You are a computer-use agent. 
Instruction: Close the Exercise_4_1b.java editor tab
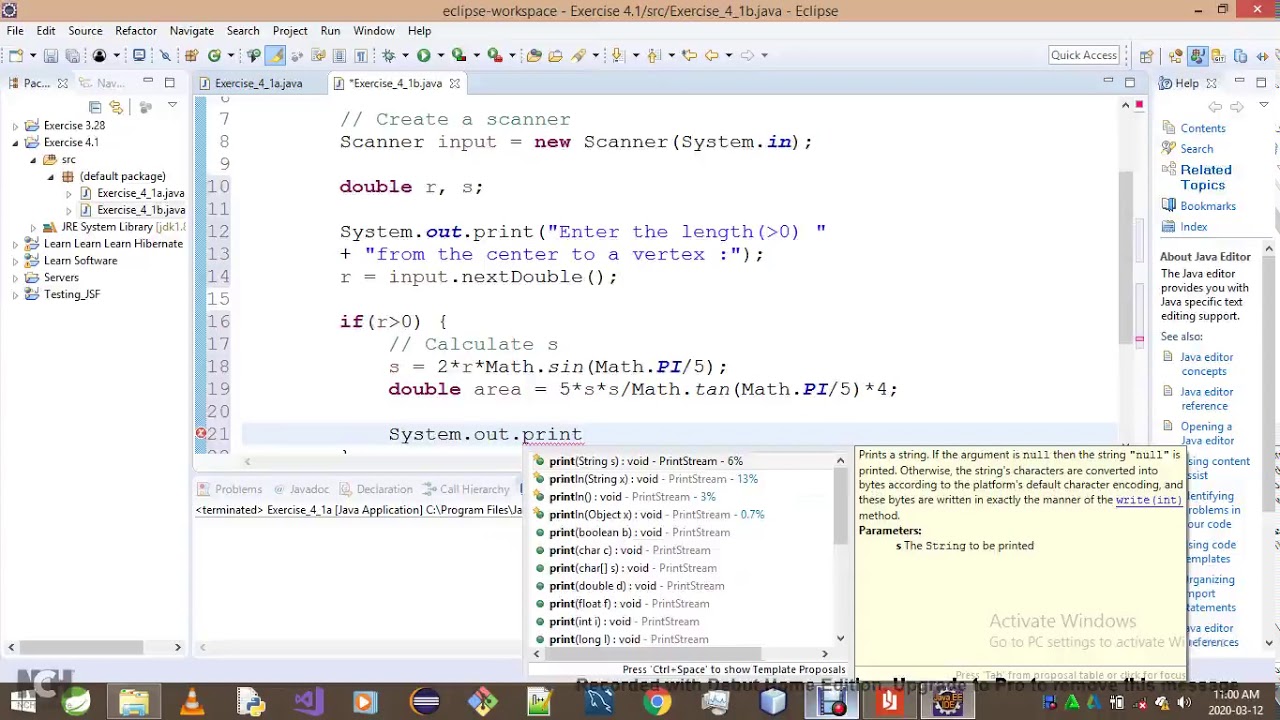coord(455,83)
